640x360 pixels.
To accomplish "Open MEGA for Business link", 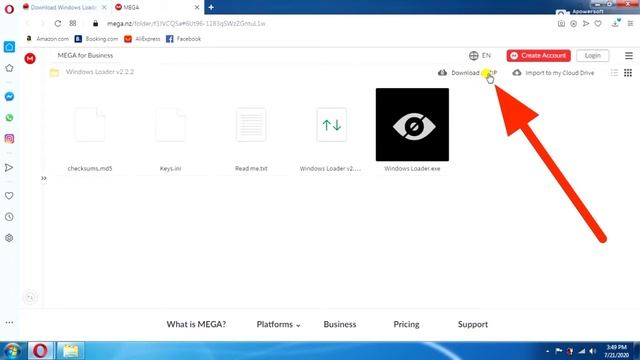I will coord(85,56).
